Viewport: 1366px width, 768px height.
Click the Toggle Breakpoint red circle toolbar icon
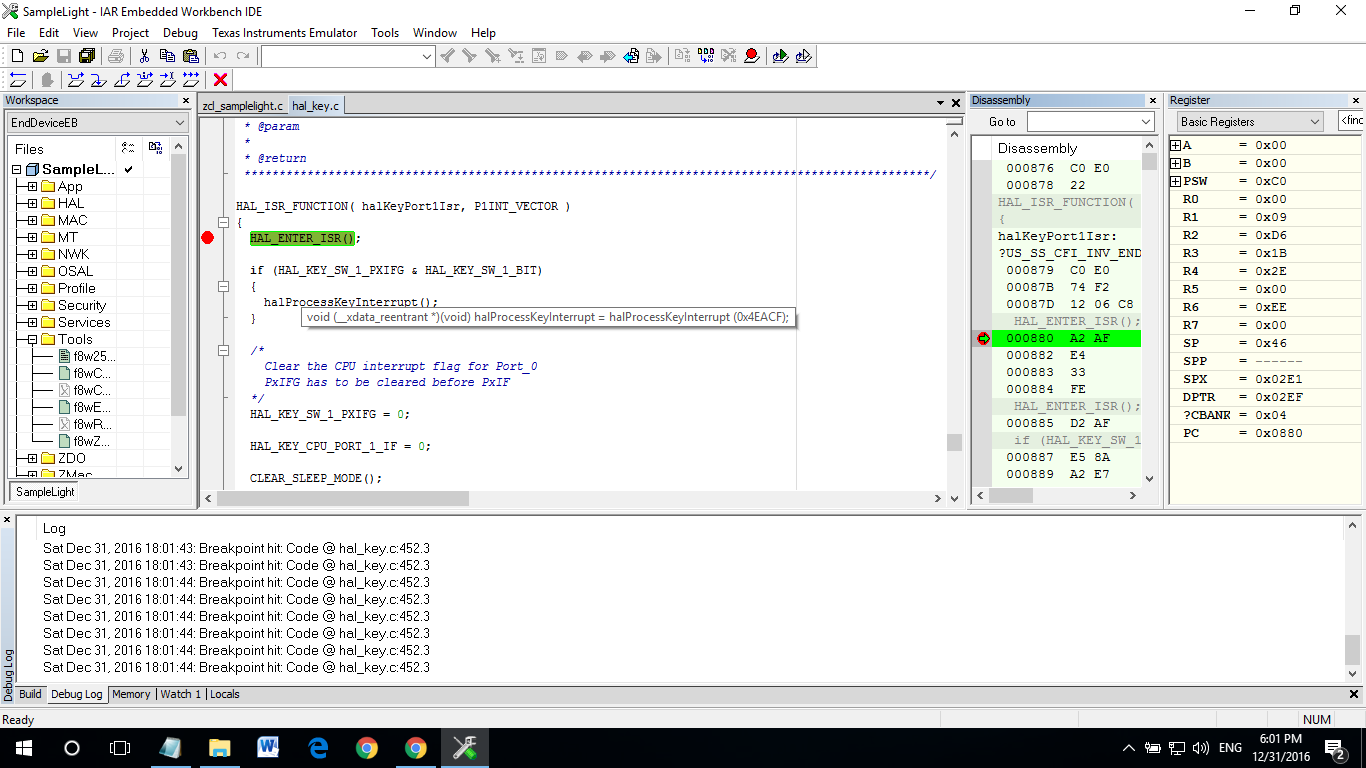click(x=752, y=56)
